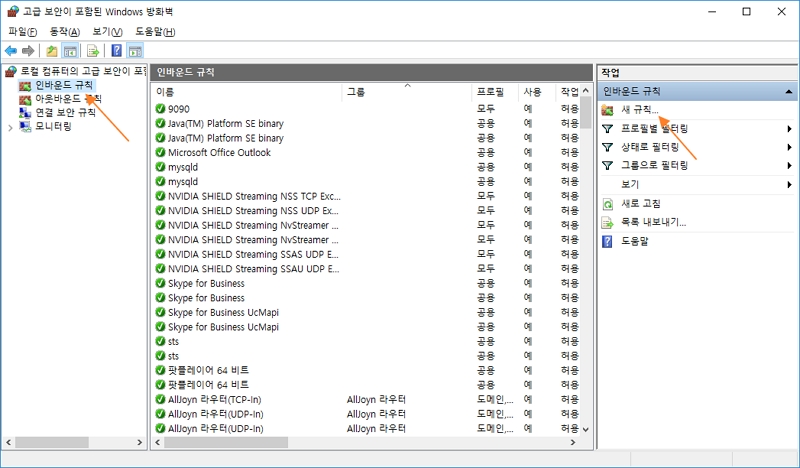Click the 그룹으로 필터링 funnel icon

[607, 165]
